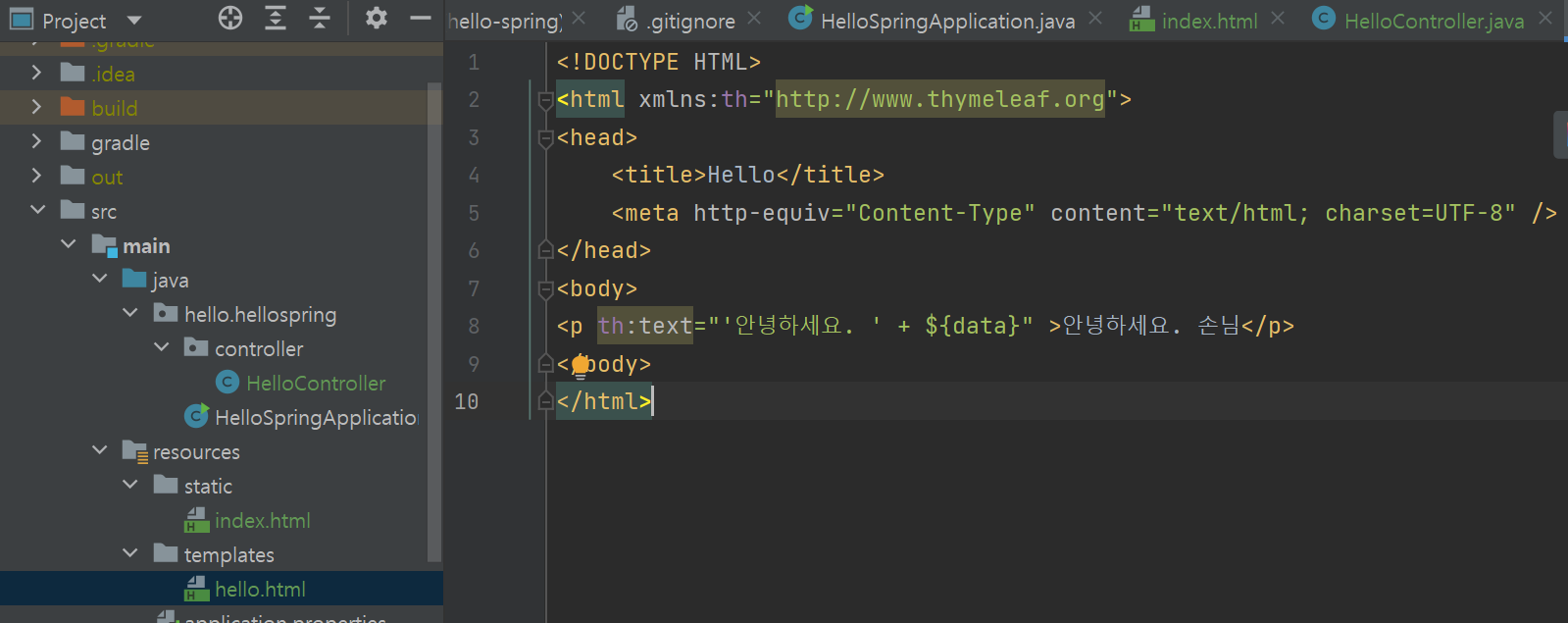This screenshot has height=623, width=1568.
Task: Open the Project view dropdown
Action: tap(134, 20)
